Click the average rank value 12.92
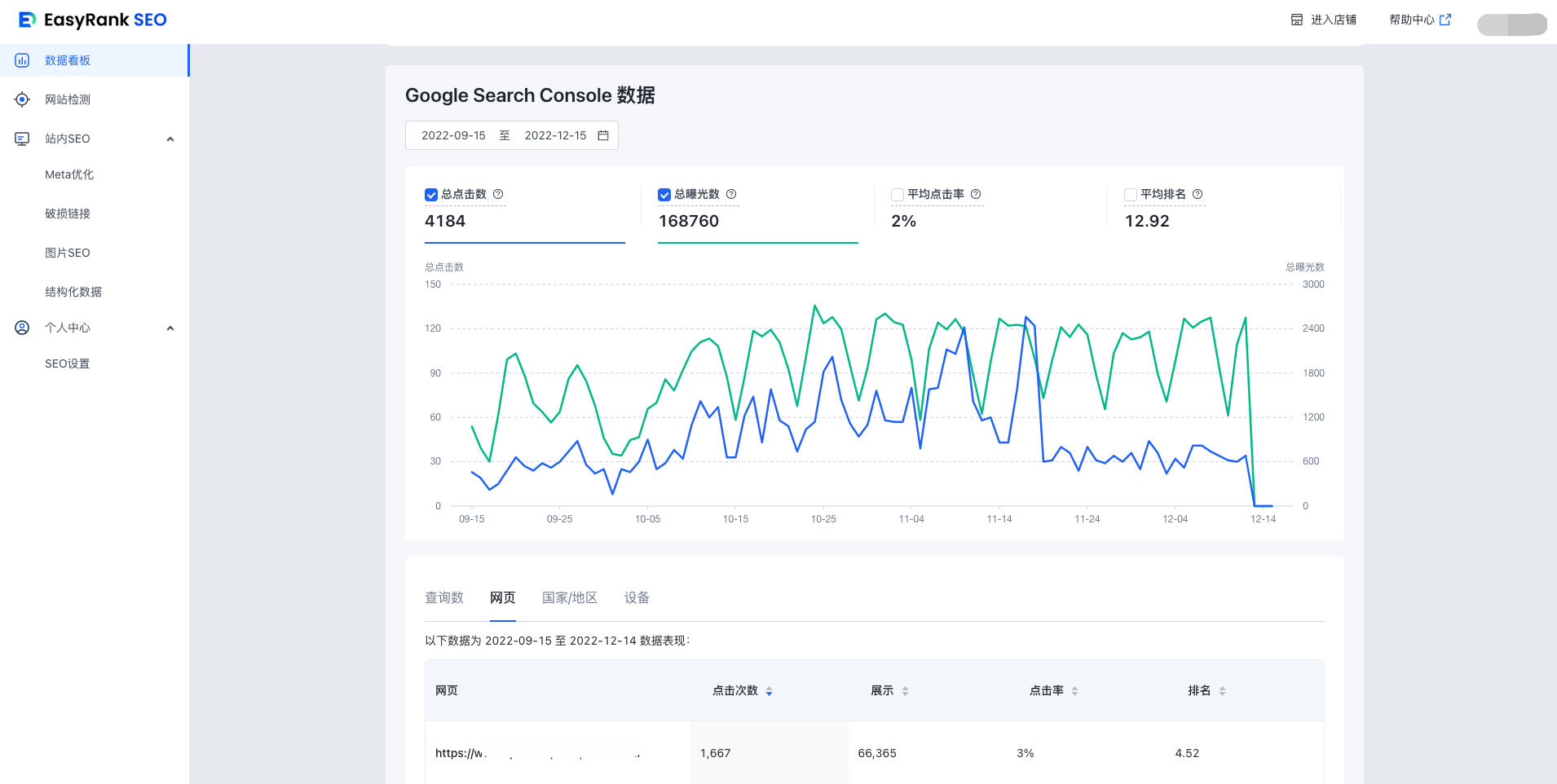The width and height of the screenshot is (1557, 784). (x=1147, y=221)
